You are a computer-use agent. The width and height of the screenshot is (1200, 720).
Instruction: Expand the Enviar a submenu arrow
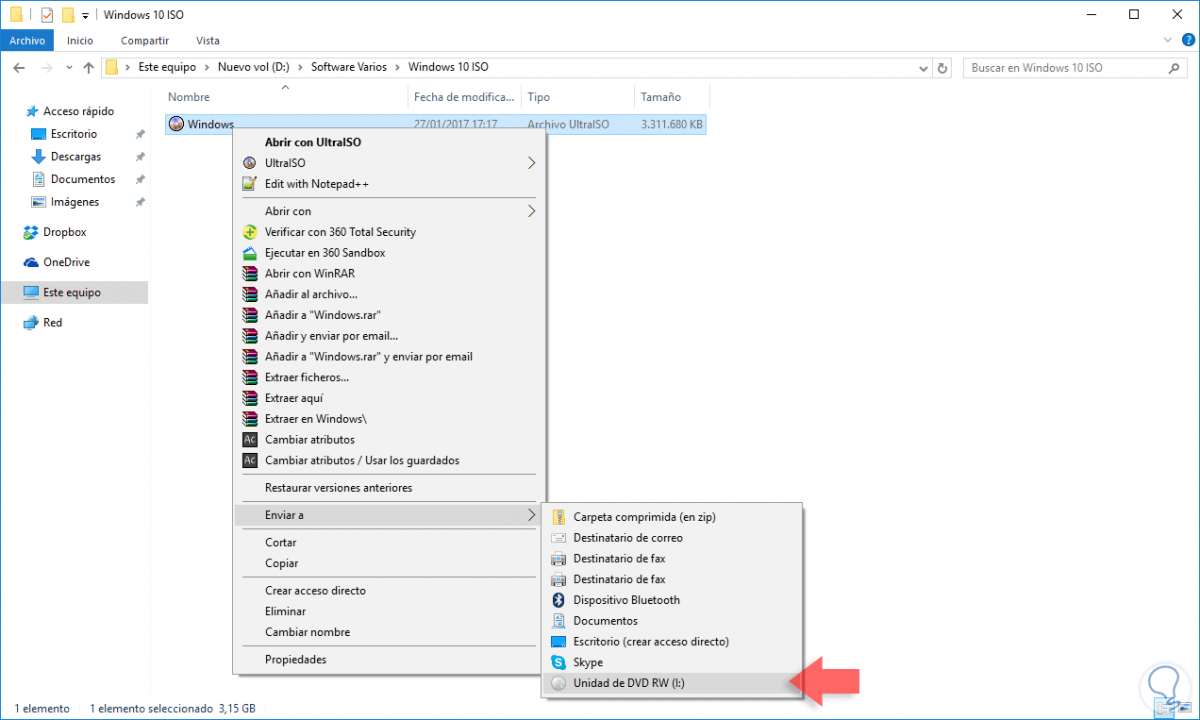pyautogui.click(x=531, y=515)
